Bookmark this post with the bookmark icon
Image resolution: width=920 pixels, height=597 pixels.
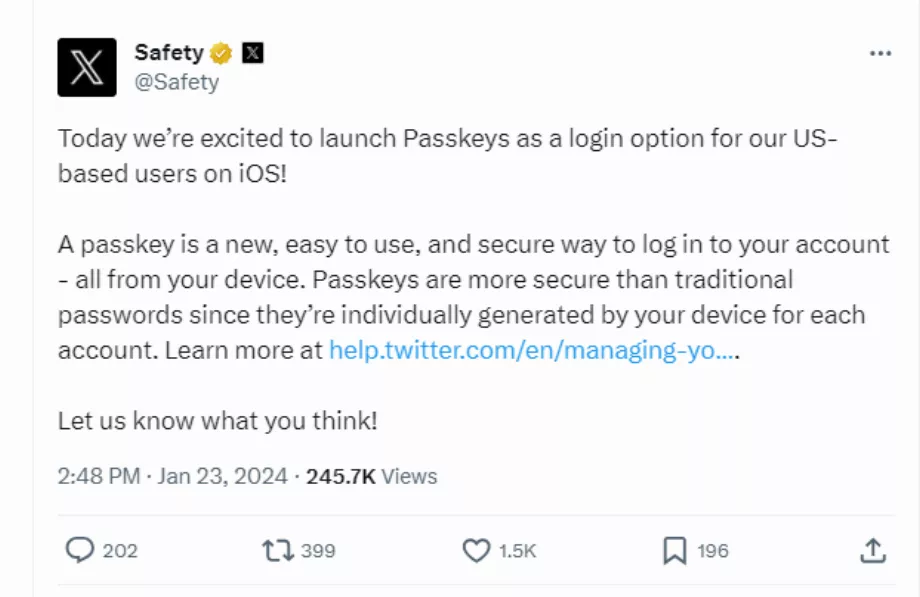[675, 551]
